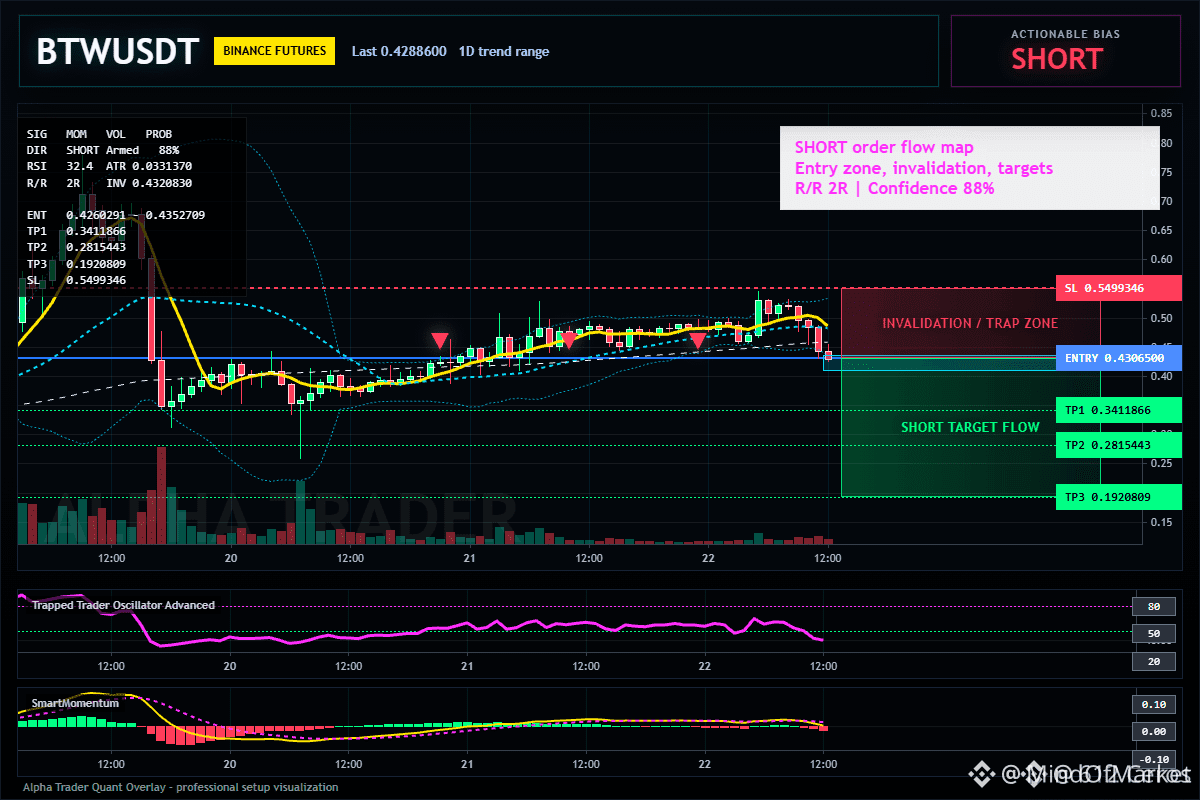Click 'R/R 2R | Confidence 88%' annotation line
1200x800 pixels.
(x=894, y=188)
